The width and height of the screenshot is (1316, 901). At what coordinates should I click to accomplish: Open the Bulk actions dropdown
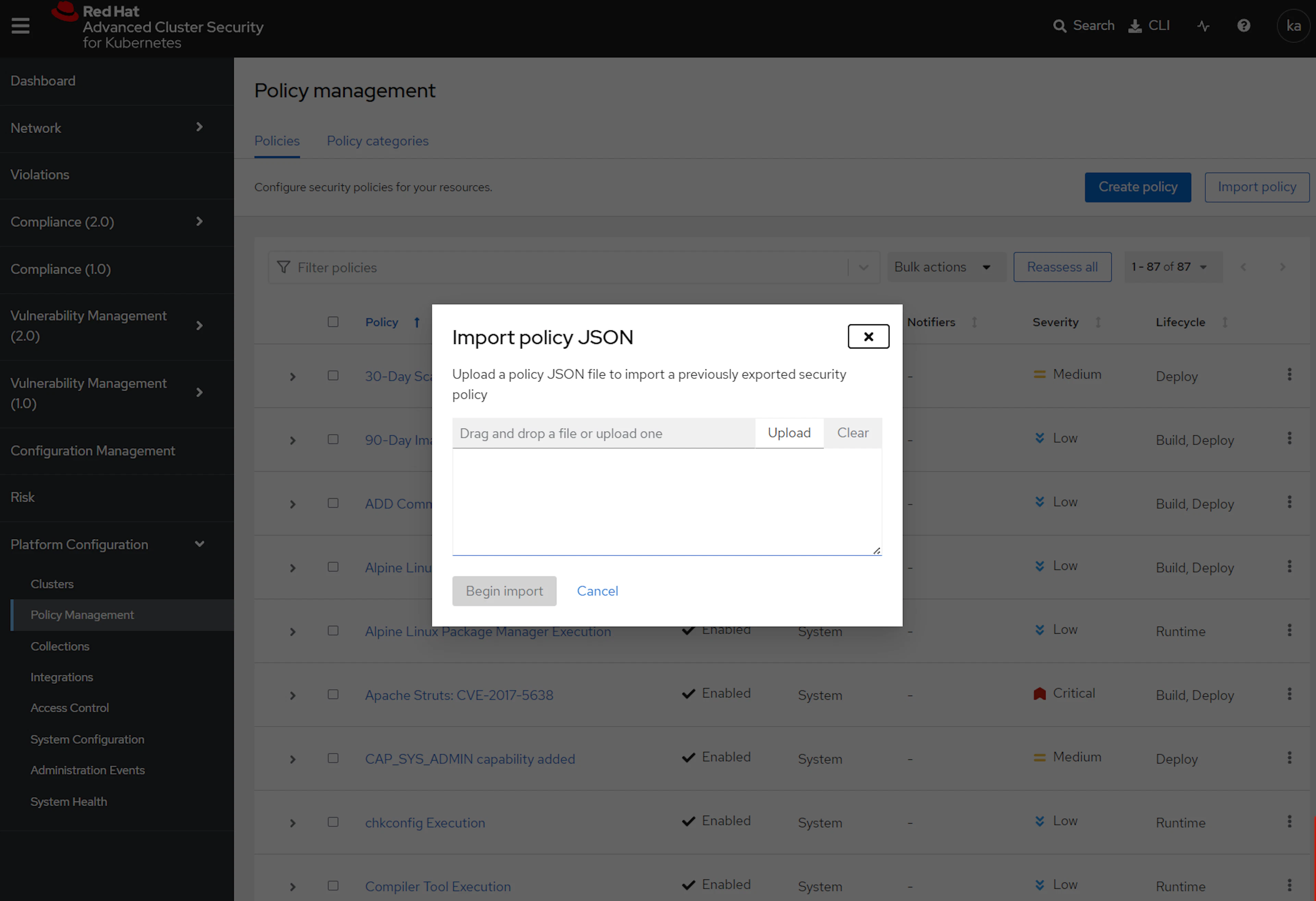pos(942,267)
